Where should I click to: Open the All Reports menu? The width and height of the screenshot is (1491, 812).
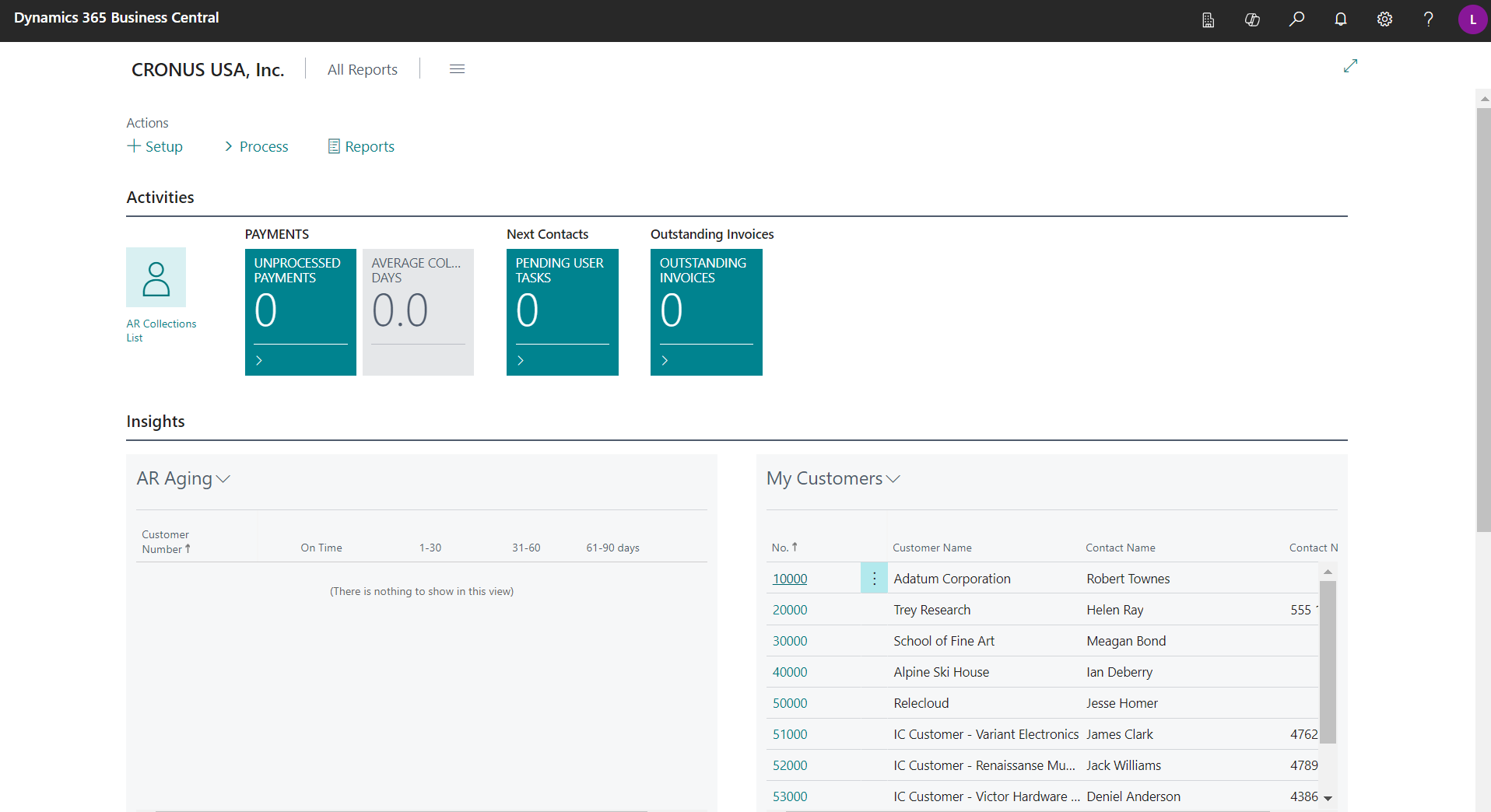point(363,69)
